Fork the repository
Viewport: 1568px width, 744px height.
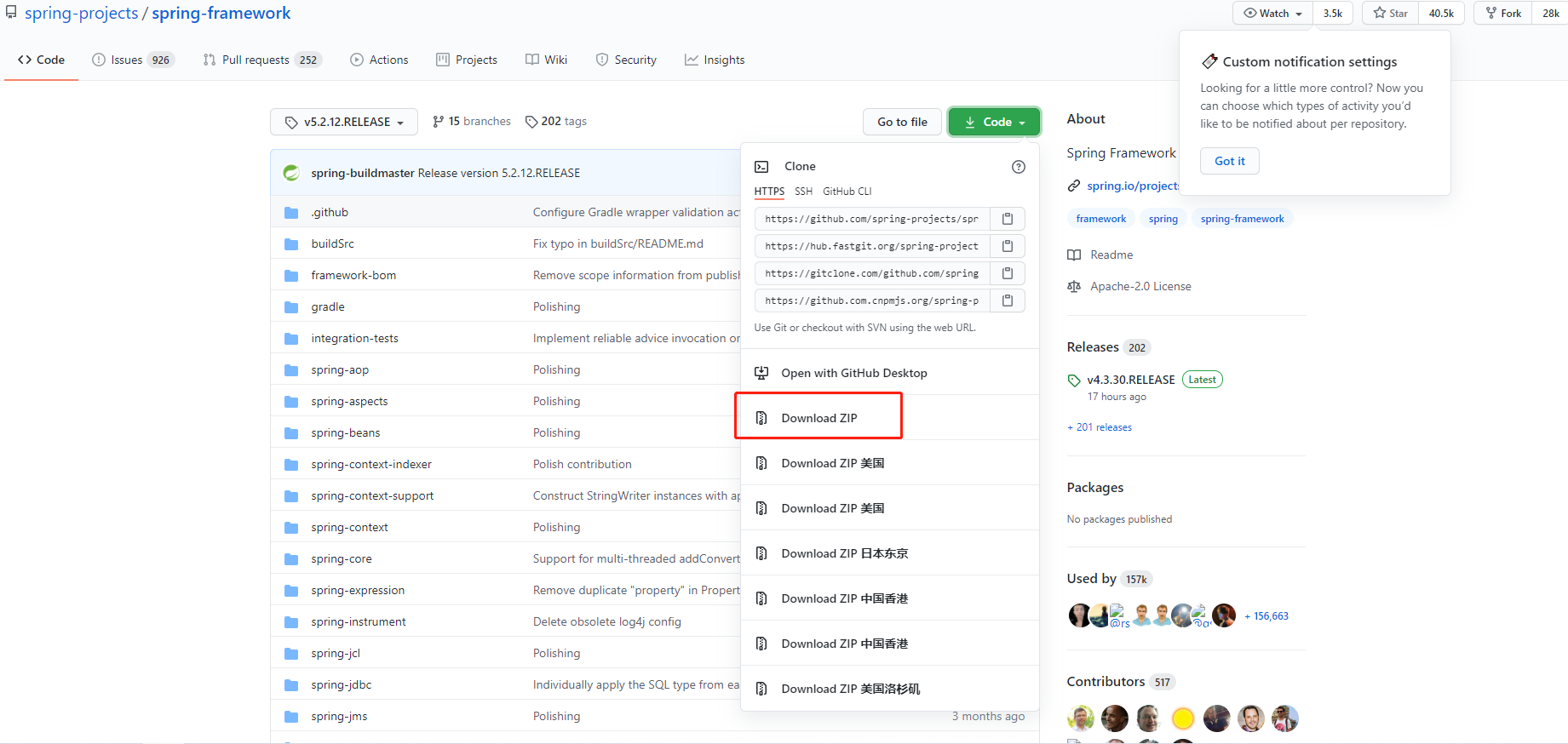point(1503,13)
